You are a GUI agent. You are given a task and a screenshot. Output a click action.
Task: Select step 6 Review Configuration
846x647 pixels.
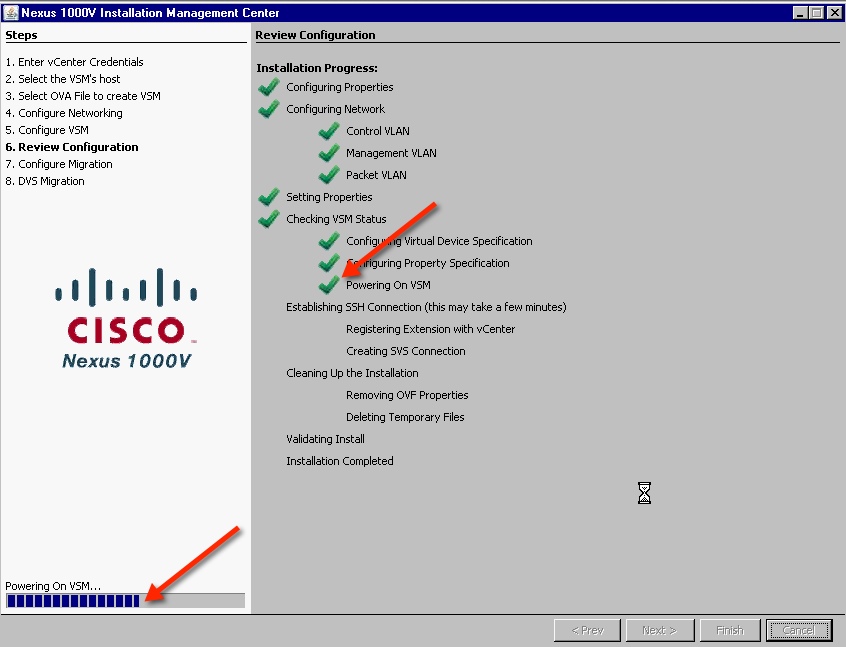click(72, 147)
